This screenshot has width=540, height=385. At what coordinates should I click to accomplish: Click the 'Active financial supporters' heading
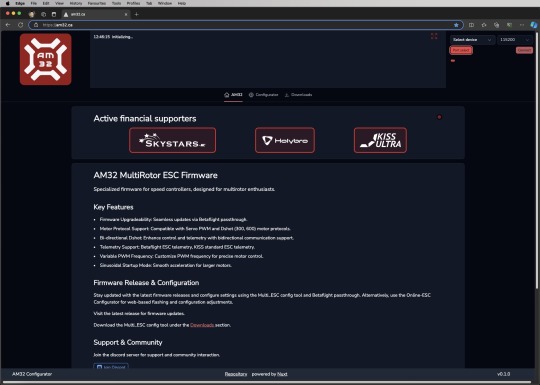tap(145, 118)
